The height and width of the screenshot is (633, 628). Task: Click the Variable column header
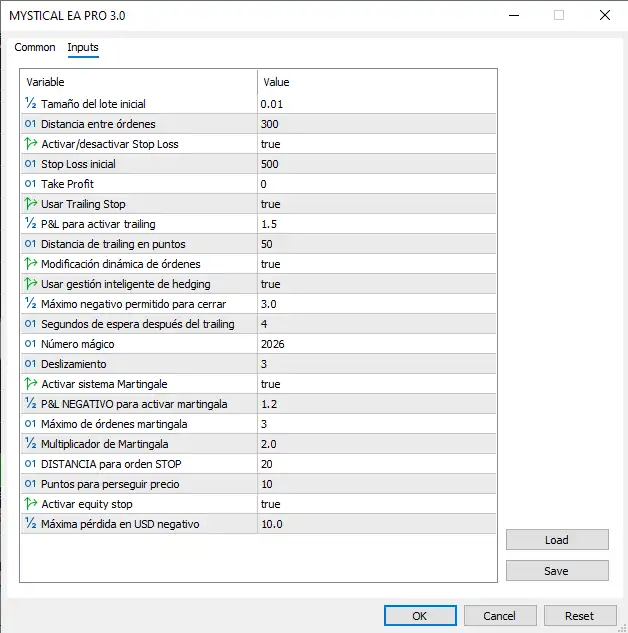coord(138,82)
